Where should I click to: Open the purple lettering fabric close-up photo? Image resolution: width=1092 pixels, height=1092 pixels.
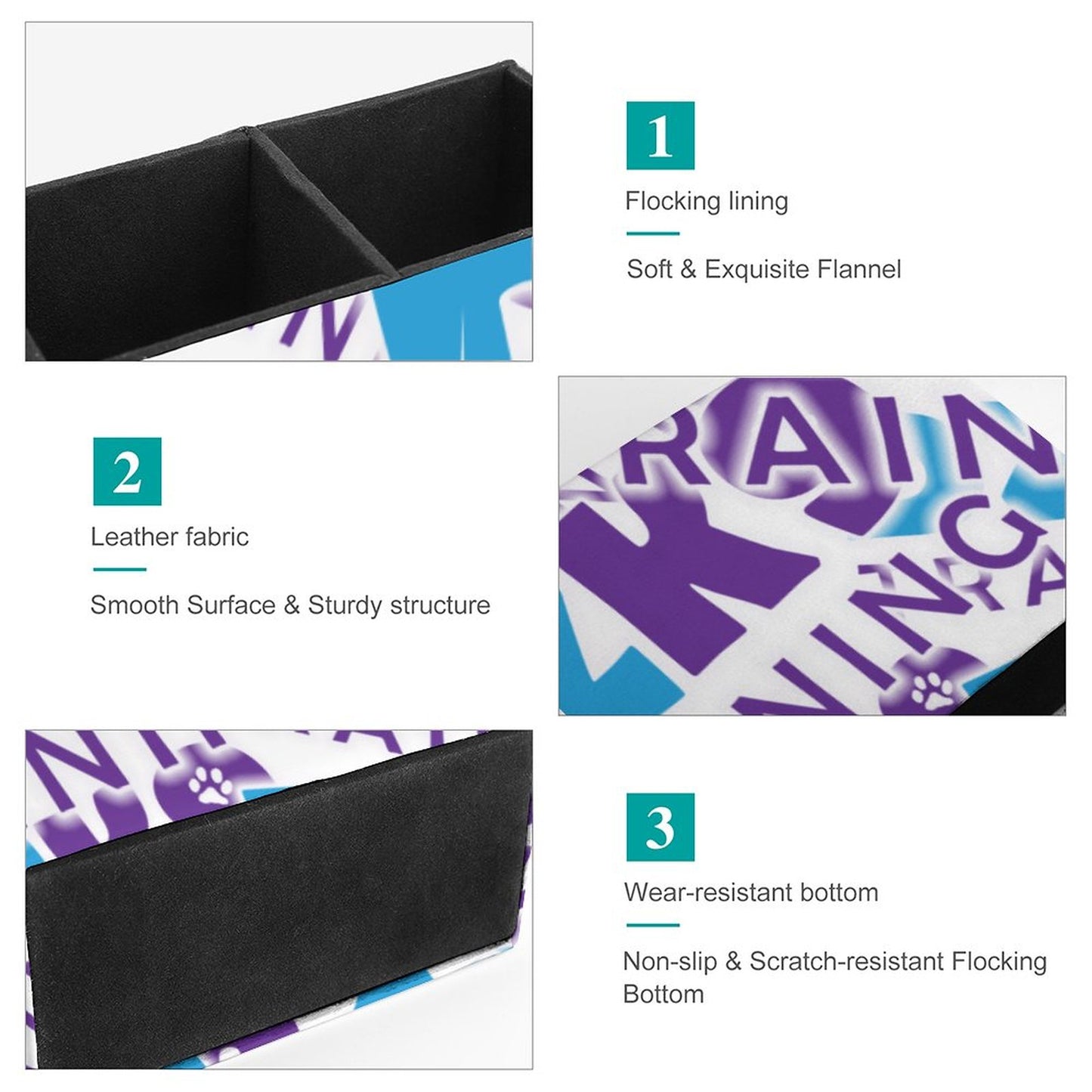tap(812, 545)
